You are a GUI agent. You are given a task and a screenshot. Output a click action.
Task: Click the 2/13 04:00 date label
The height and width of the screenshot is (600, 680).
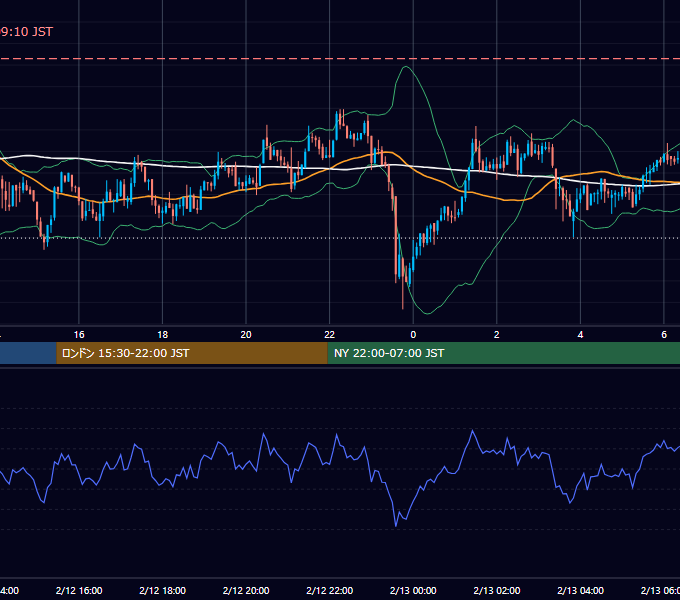[580, 590]
